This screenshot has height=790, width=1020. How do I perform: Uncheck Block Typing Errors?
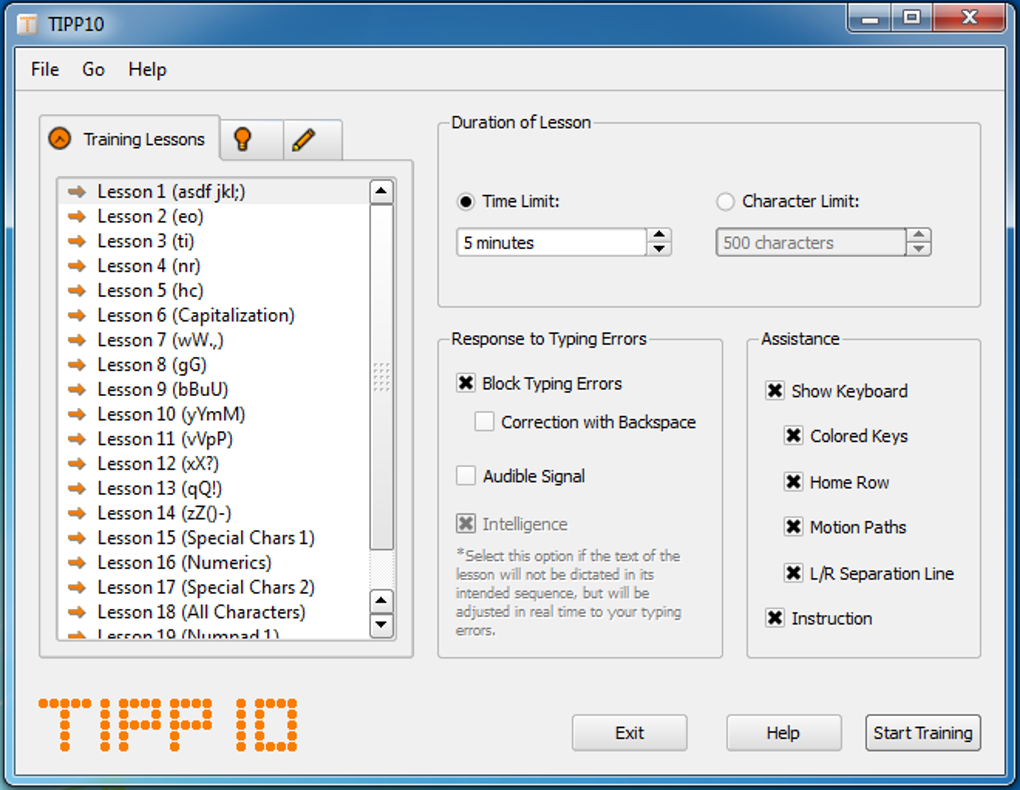click(x=466, y=383)
